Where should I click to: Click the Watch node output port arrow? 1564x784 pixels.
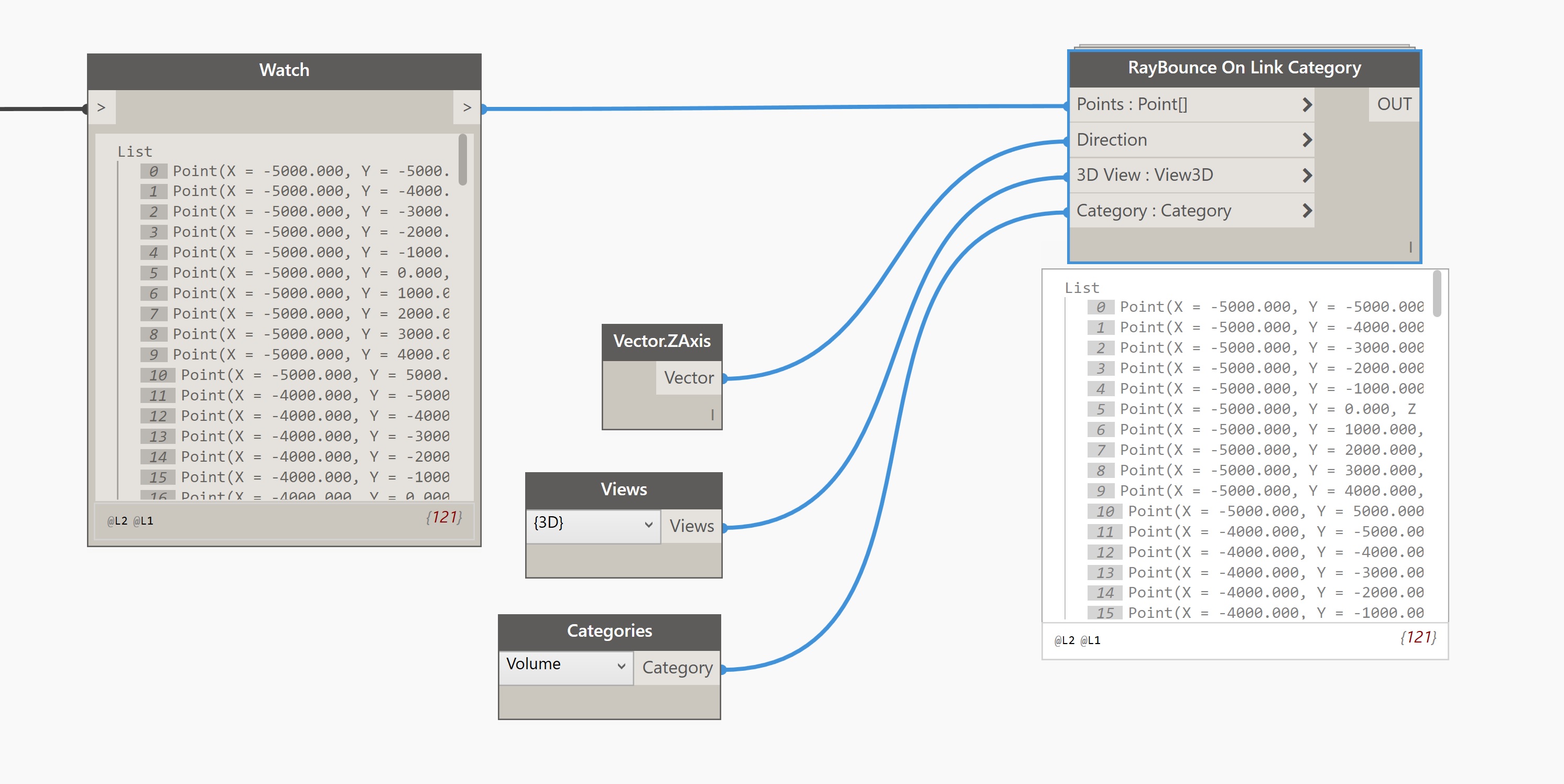[x=466, y=107]
